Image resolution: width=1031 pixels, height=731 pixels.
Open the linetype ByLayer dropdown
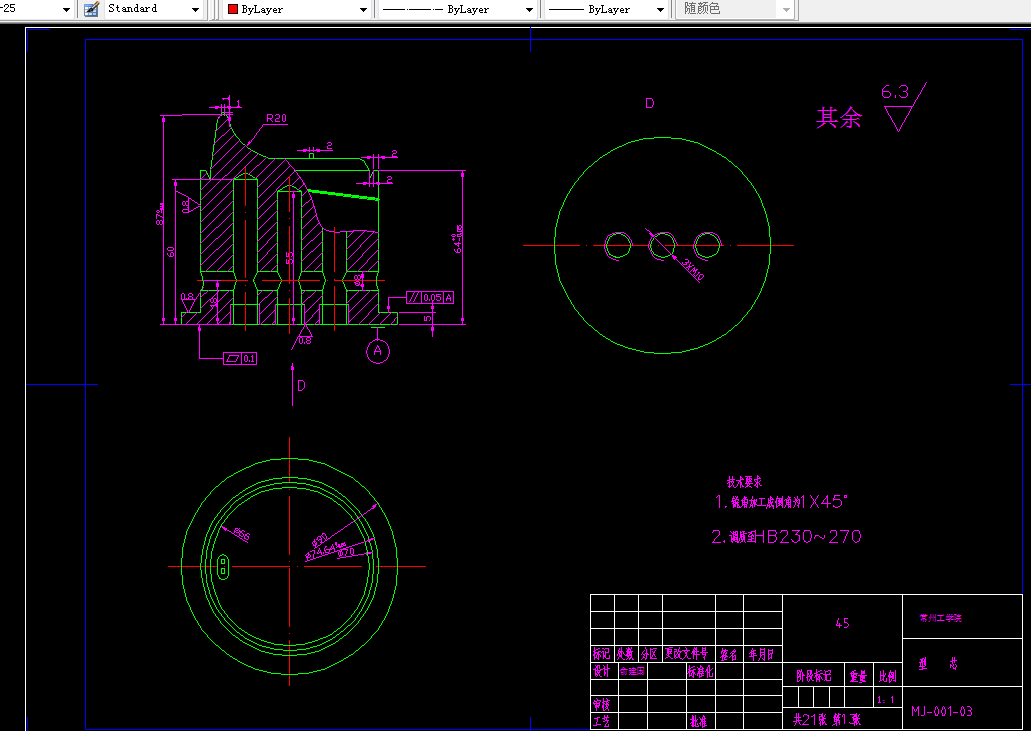(529, 10)
